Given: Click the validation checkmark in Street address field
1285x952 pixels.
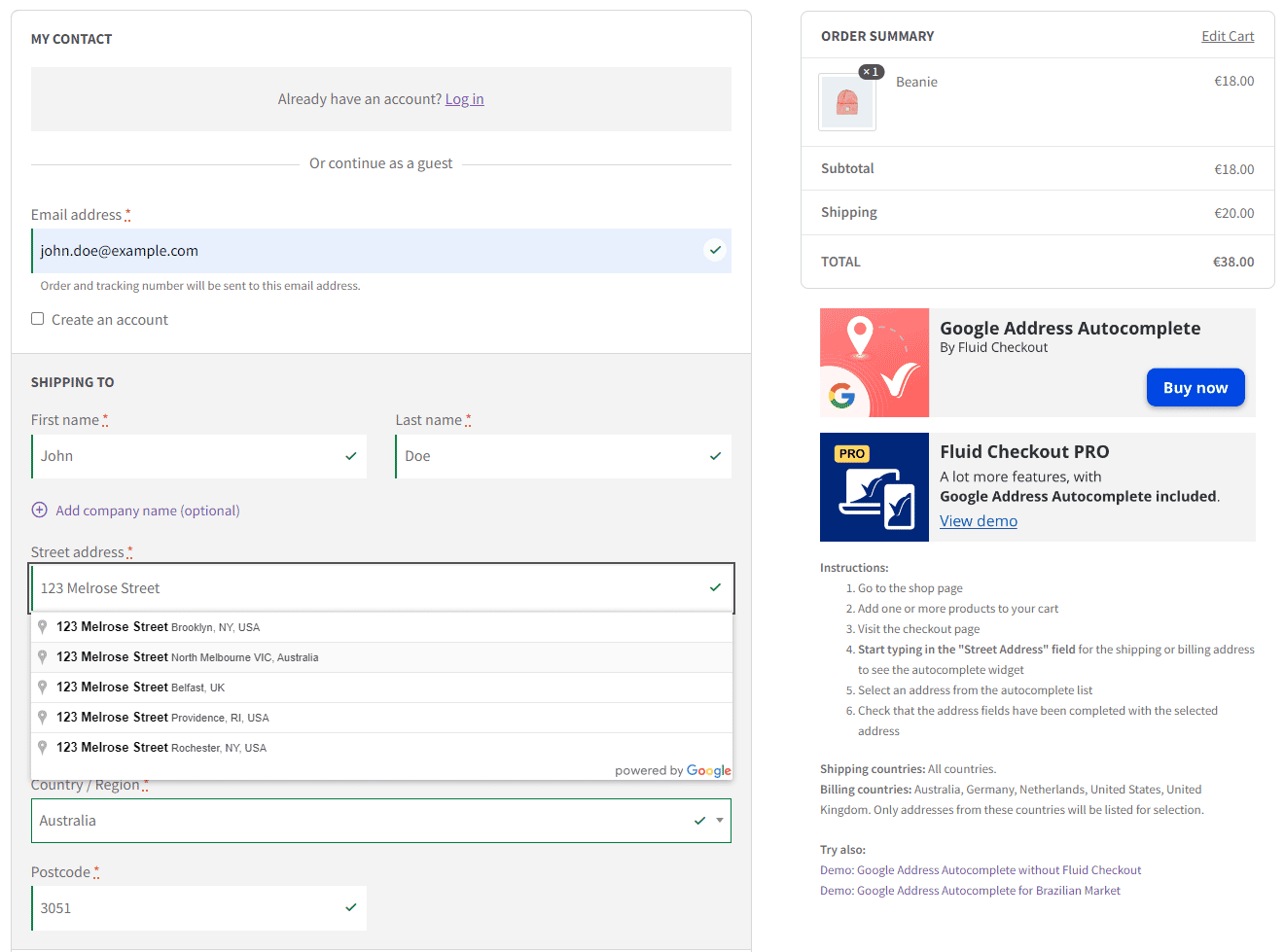Looking at the screenshot, I should (x=715, y=587).
